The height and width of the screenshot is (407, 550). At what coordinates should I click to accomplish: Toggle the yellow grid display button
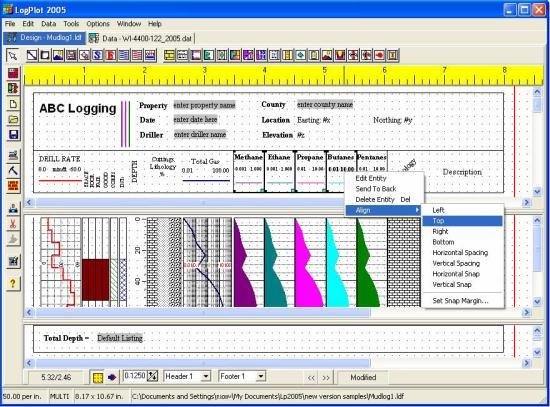coord(98,378)
